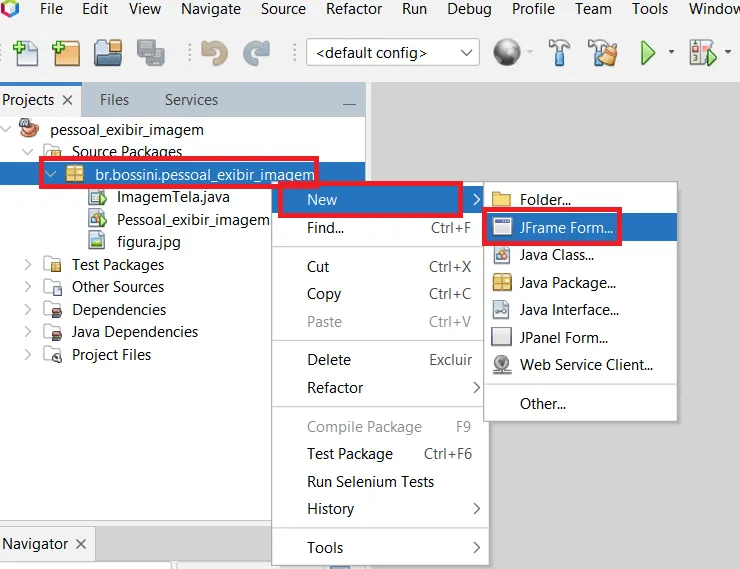Image resolution: width=740 pixels, height=569 pixels.
Task: Choose Web Service Client... in New submenu
Action: pos(580,365)
